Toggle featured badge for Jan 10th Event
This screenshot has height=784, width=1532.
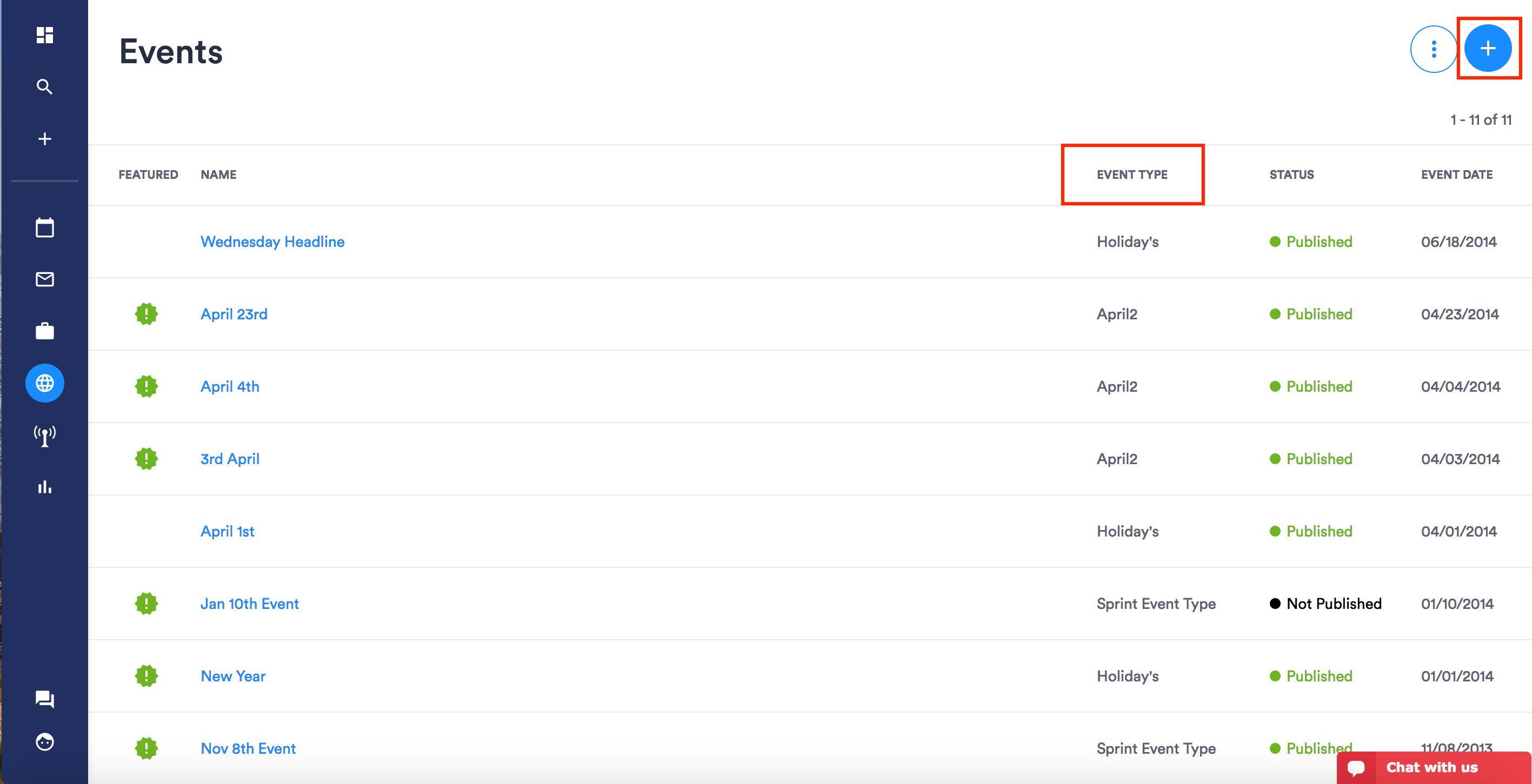[146, 604]
